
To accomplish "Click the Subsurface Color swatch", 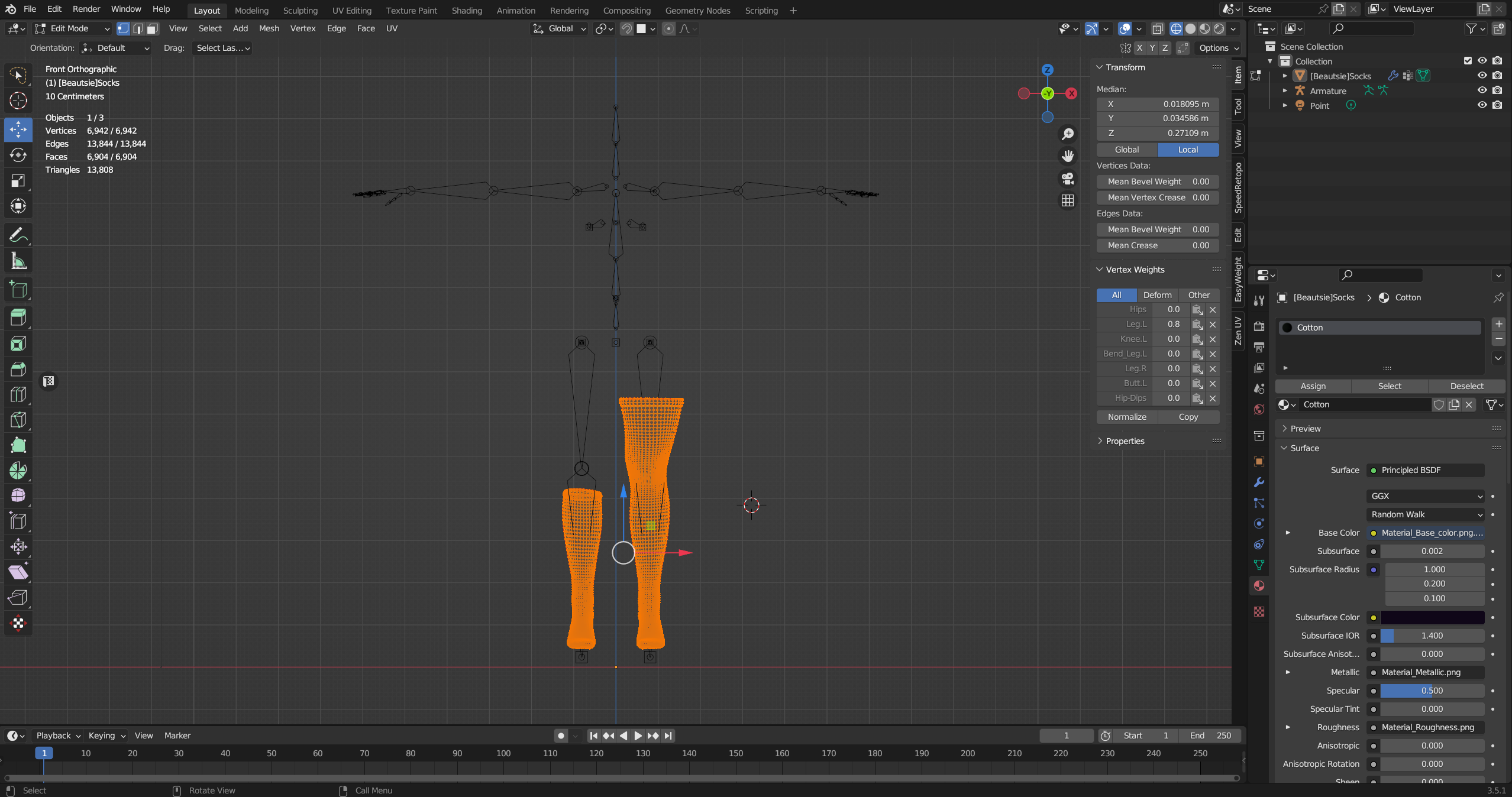I will (1432, 617).
